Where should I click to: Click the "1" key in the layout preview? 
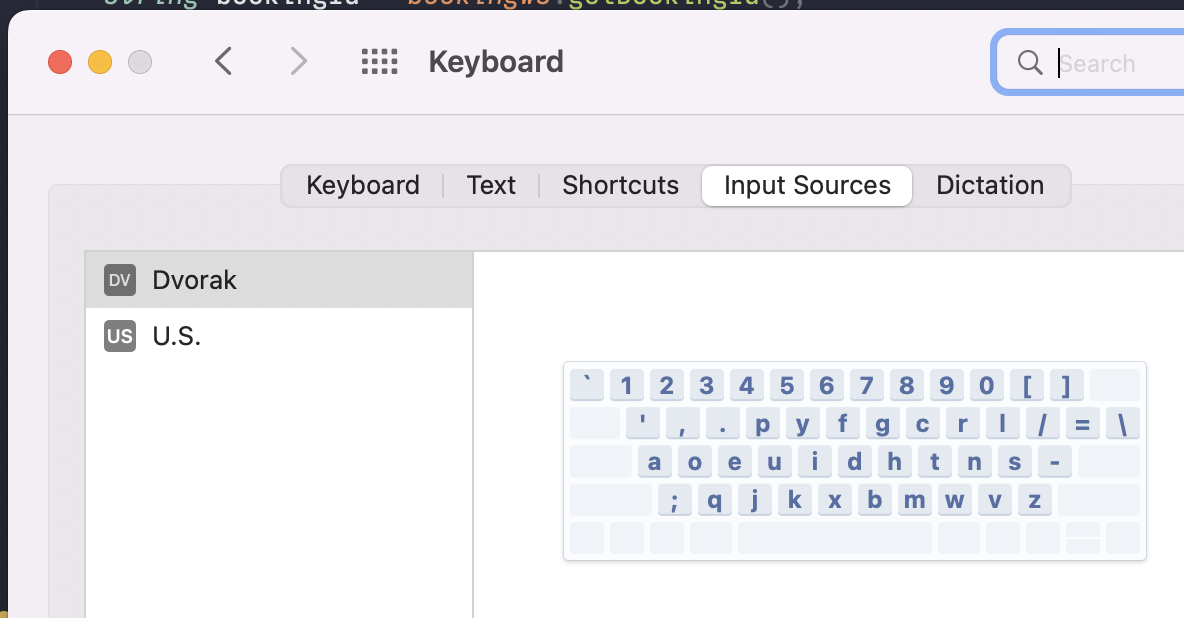626,385
